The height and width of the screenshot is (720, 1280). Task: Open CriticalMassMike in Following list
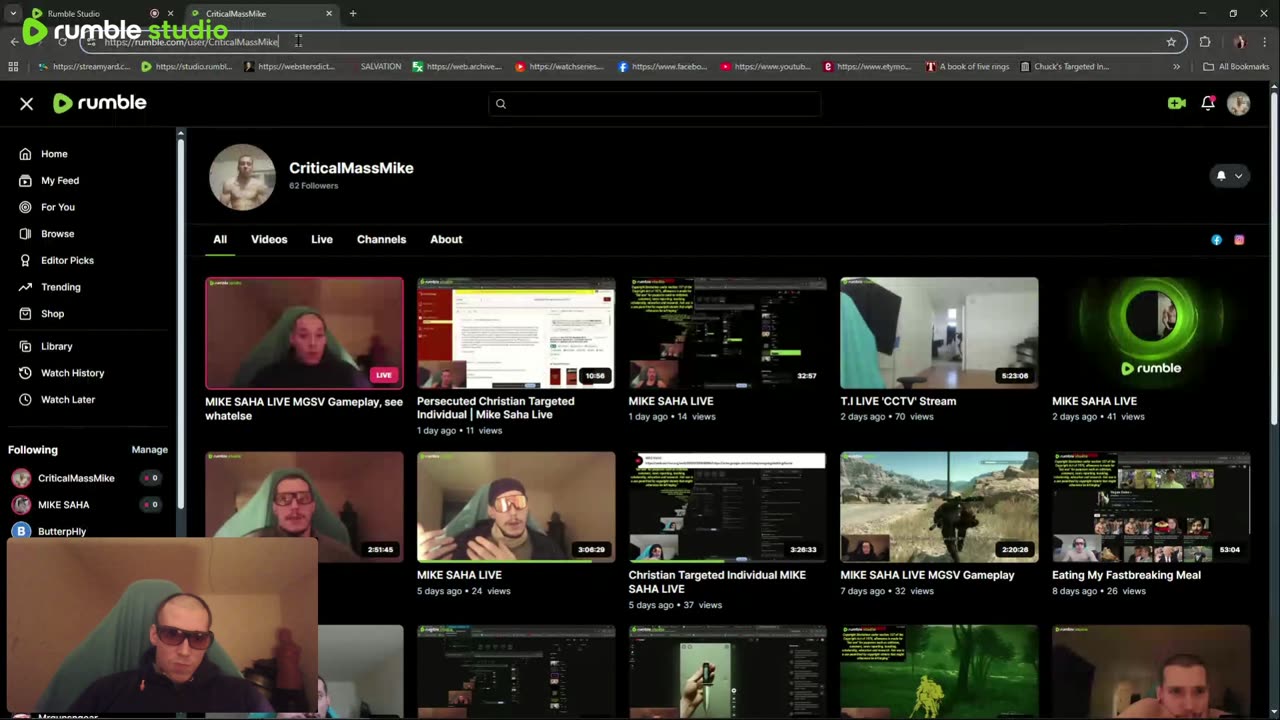click(76, 478)
